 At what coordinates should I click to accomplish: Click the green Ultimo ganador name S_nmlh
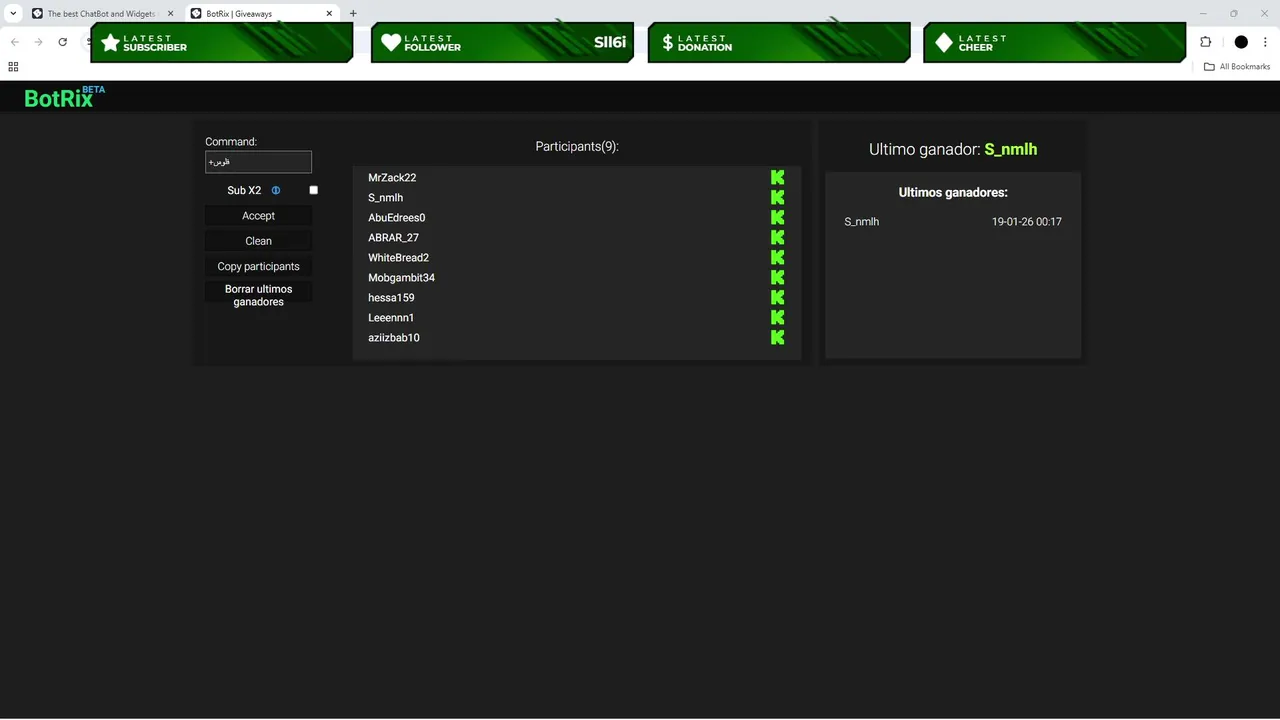pos(1011,149)
